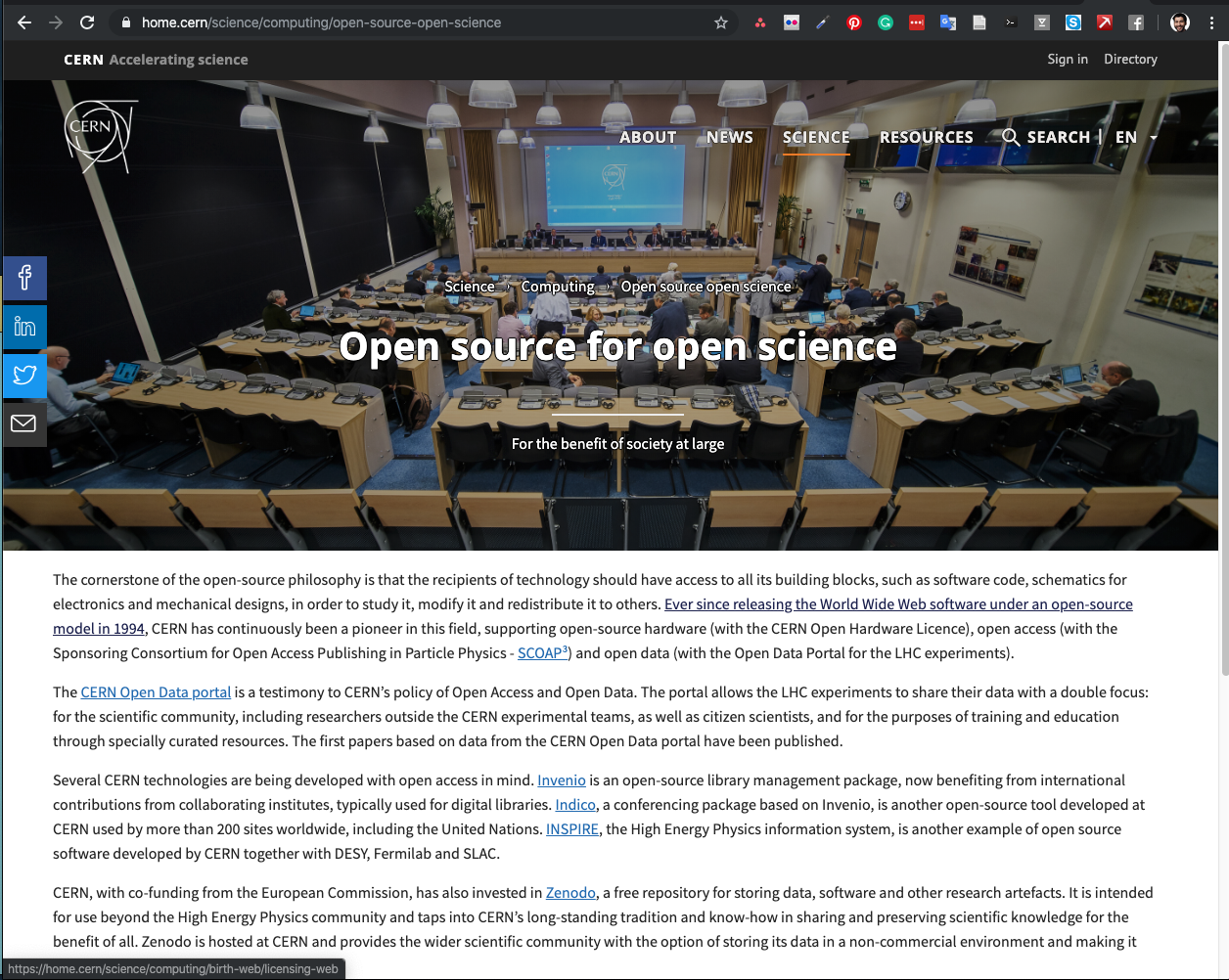1229x980 pixels.
Task: Click the CERN Accelerating science link
Action: coord(156,60)
